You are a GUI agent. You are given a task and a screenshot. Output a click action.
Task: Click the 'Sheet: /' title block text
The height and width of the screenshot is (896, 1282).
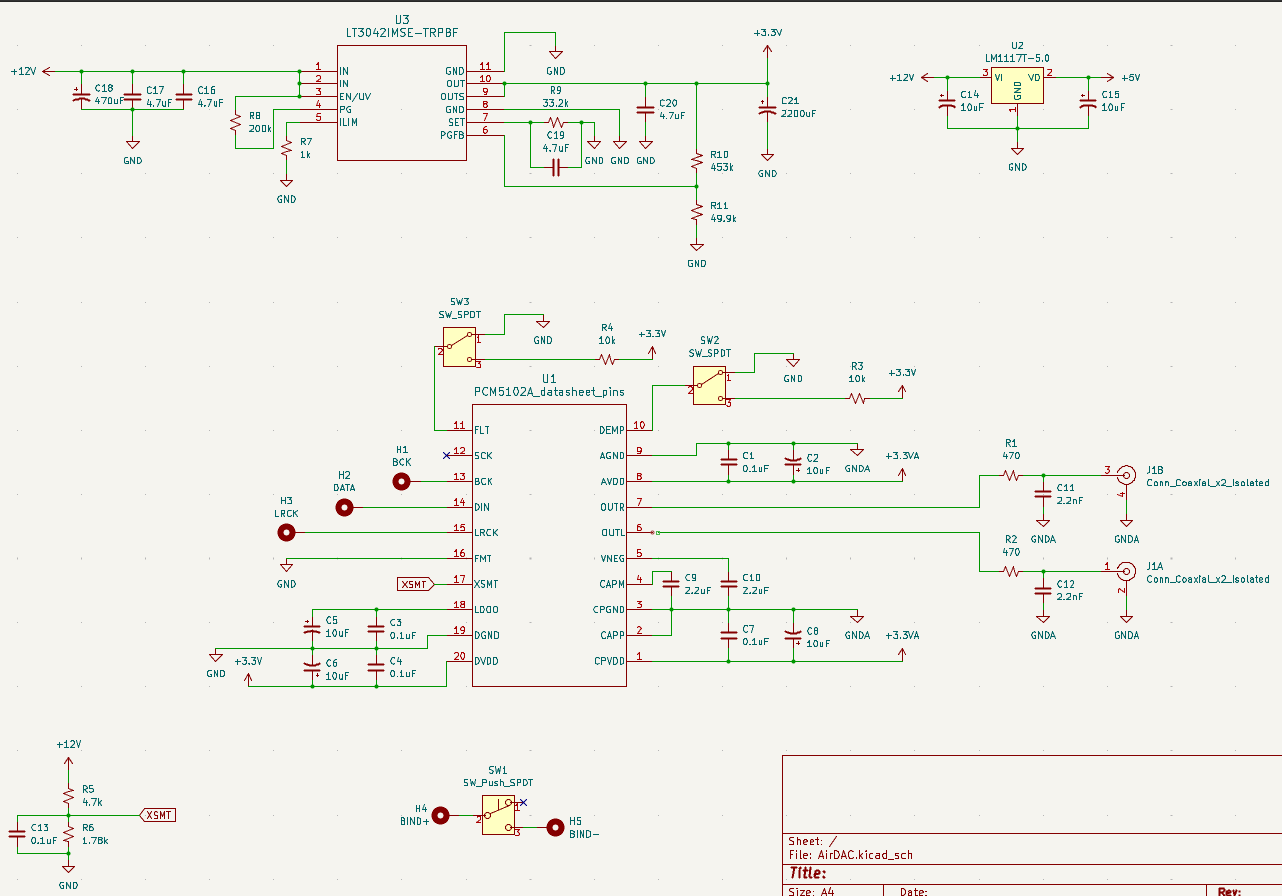coord(812,841)
